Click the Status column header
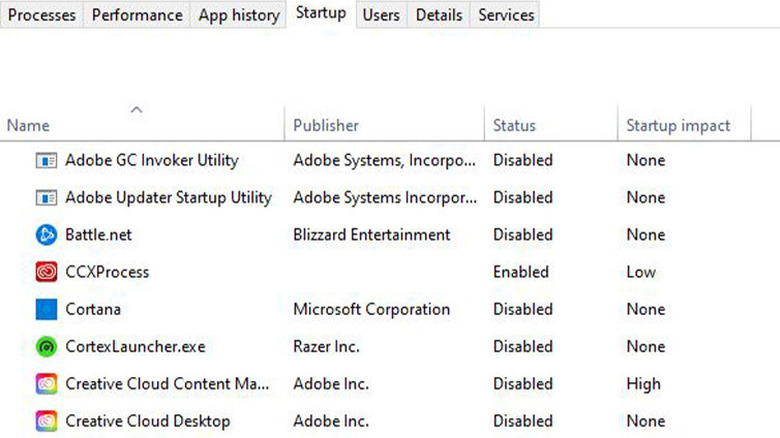Viewport: 780px width, 438px height. [x=514, y=126]
